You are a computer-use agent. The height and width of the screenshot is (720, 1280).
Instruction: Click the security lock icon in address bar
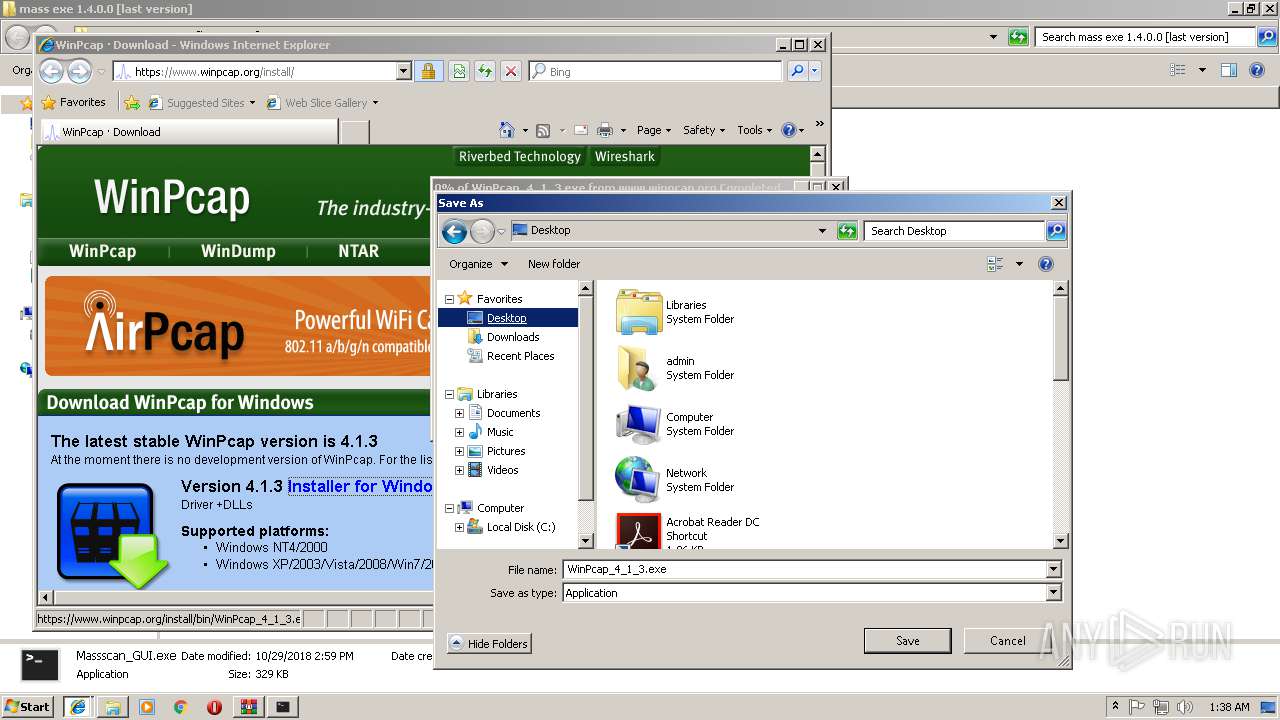[428, 71]
